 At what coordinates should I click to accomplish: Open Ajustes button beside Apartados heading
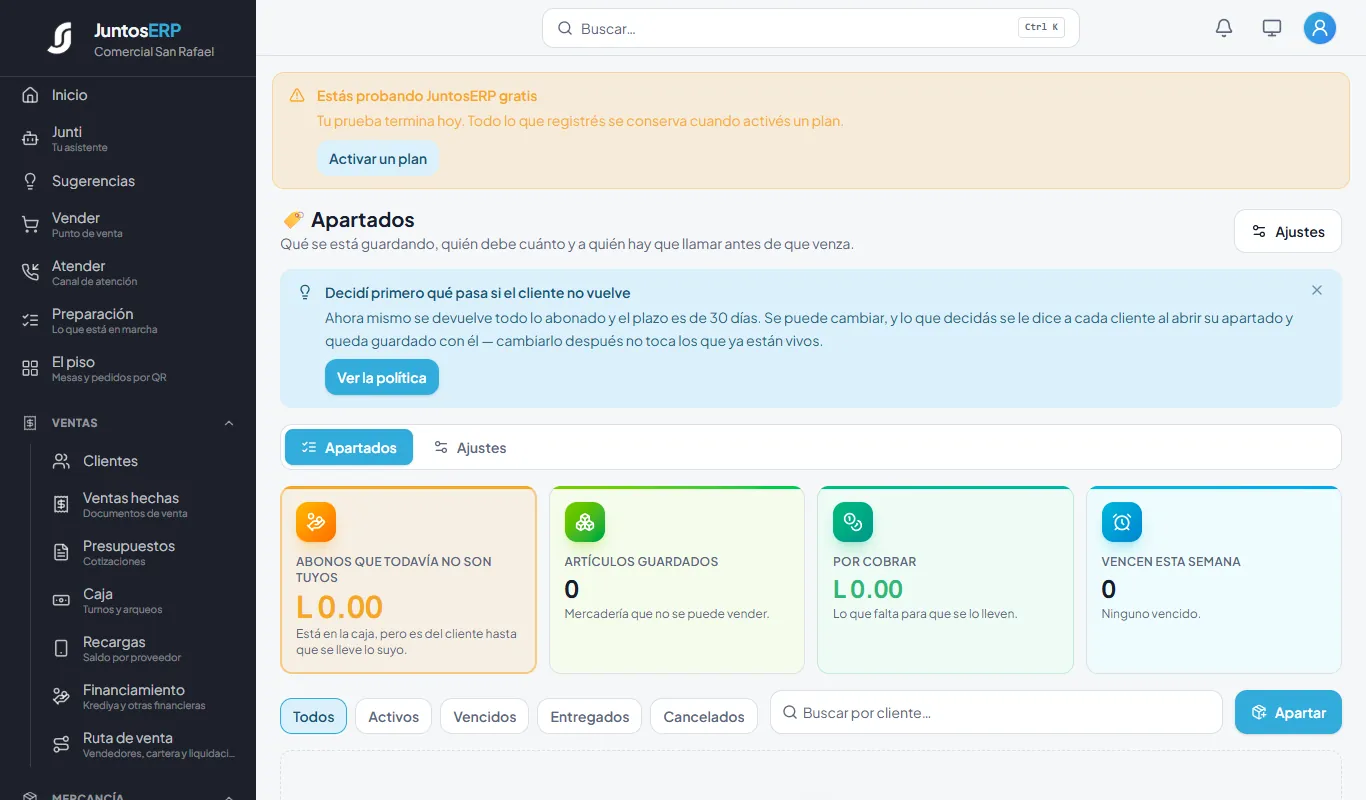1288,231
